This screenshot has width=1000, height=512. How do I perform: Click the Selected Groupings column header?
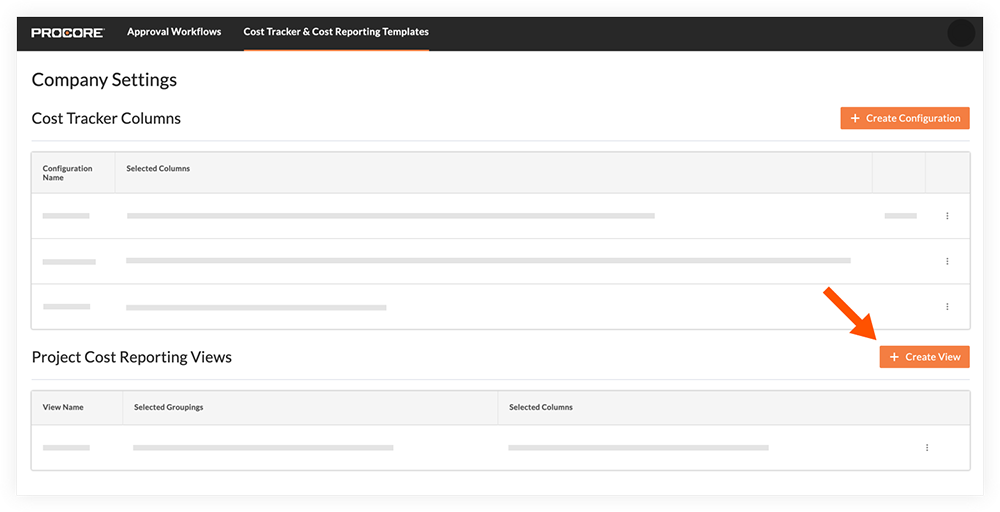(168, 407)
